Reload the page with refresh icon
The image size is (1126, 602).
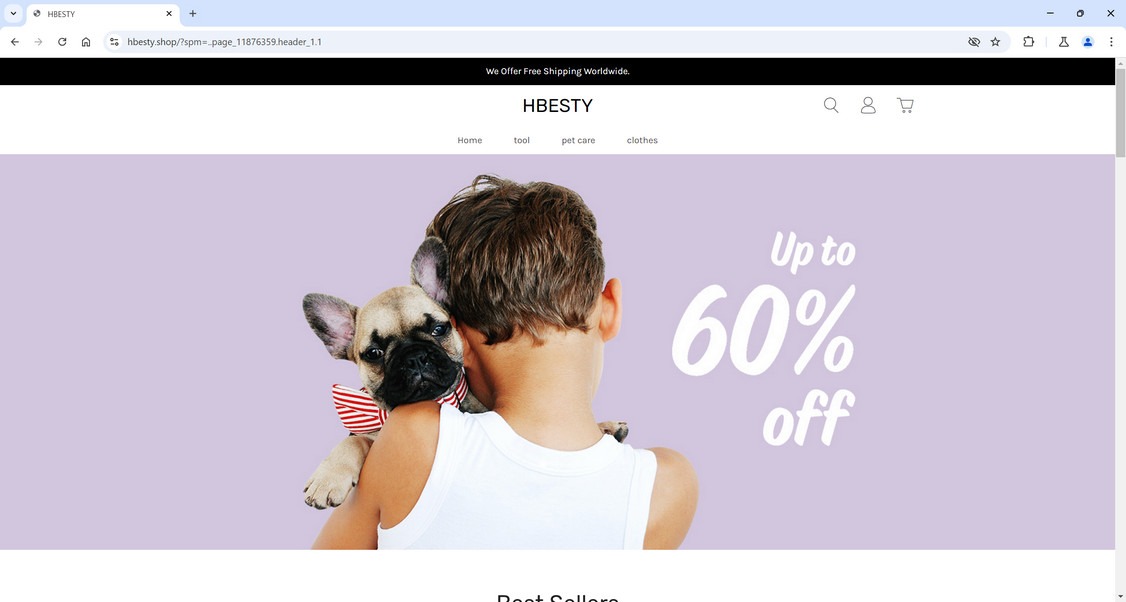[x=62, y=42]
